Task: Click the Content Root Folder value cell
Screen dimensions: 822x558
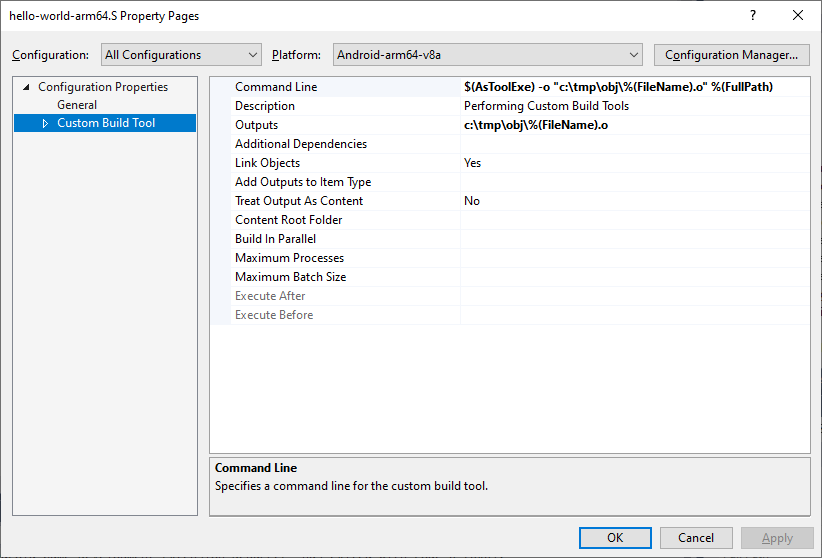Action: (x=634, y=220)
